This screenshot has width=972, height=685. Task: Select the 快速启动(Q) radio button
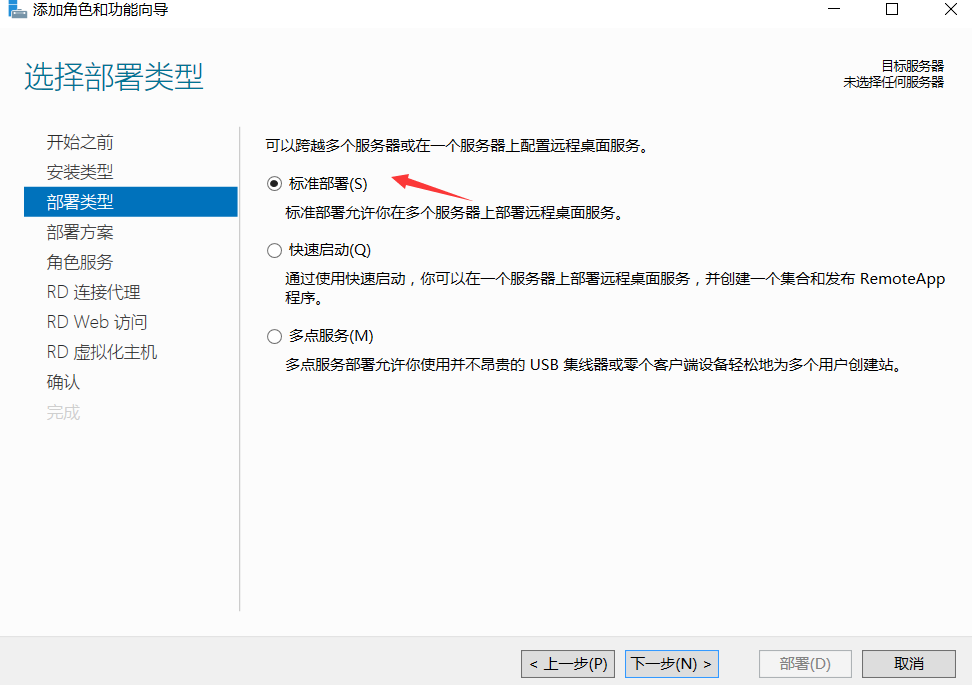275,251
